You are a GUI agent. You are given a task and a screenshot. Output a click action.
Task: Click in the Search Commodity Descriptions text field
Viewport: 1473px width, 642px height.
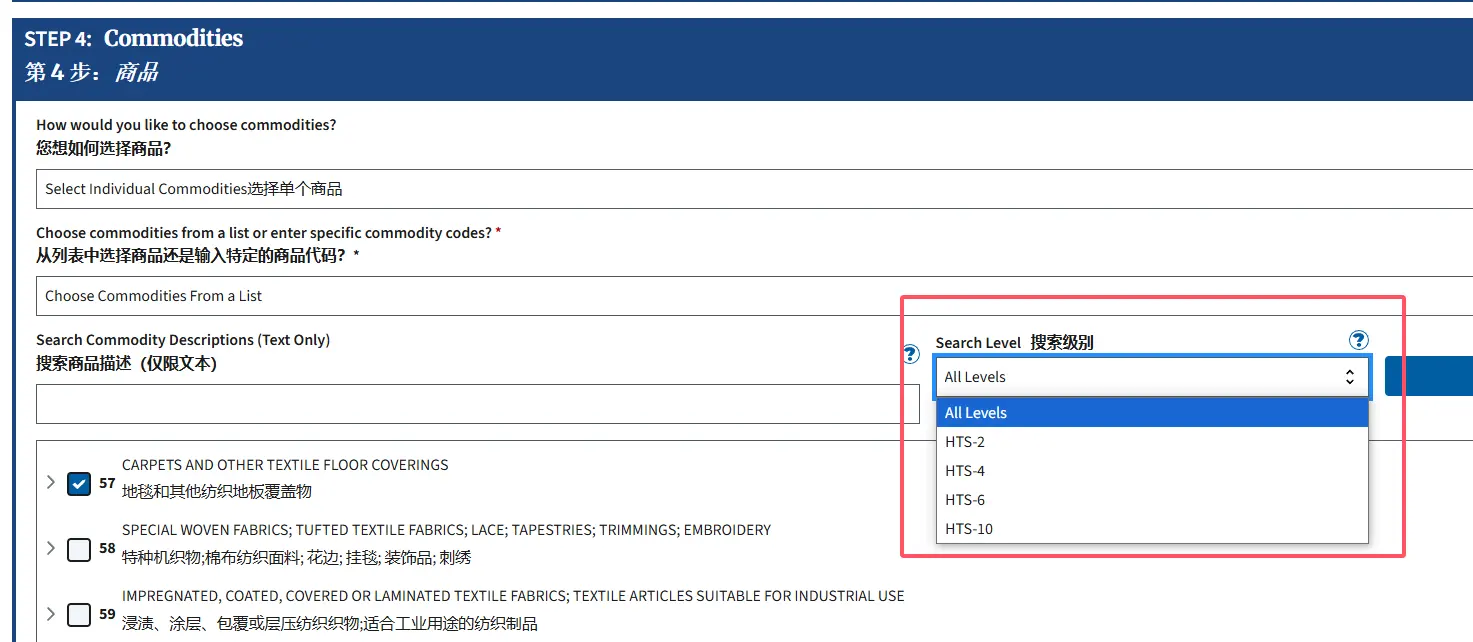pyautogui.click(x=477, y=404)
